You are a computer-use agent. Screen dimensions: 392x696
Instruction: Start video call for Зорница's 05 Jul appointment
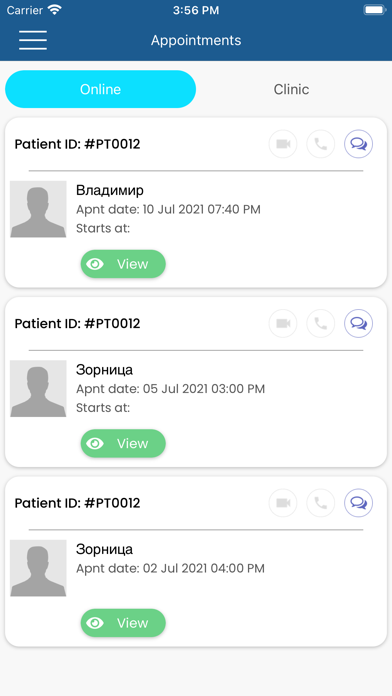[x=283, y=324]
